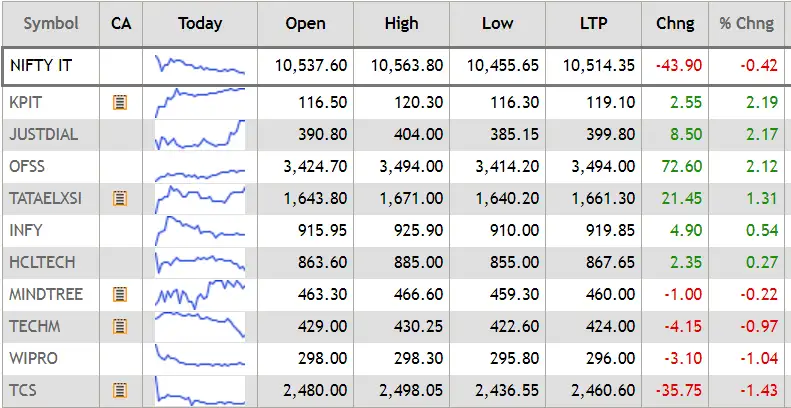
Task: Click the Chng column header
Action: tap(675, 23)
